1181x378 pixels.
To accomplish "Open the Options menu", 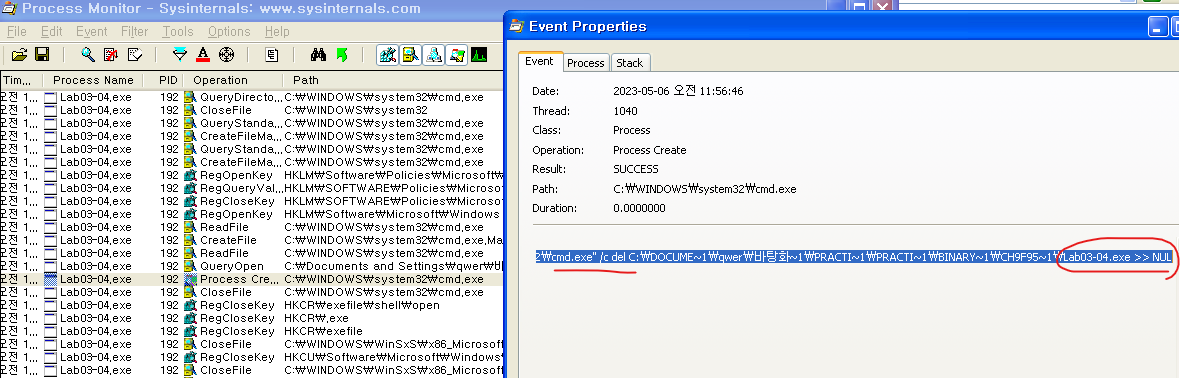I will click(x=229, y=32).
